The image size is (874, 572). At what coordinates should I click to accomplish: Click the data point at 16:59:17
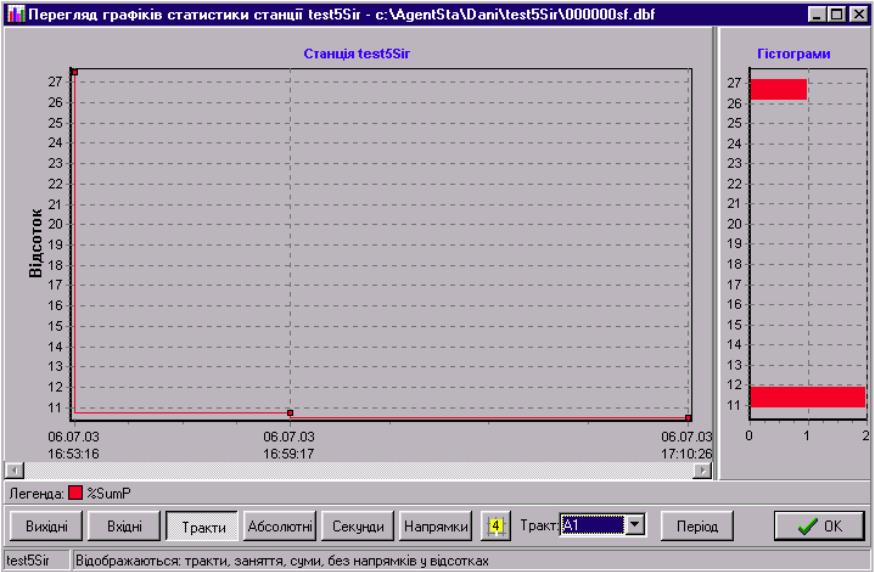(x=290, y=413)
